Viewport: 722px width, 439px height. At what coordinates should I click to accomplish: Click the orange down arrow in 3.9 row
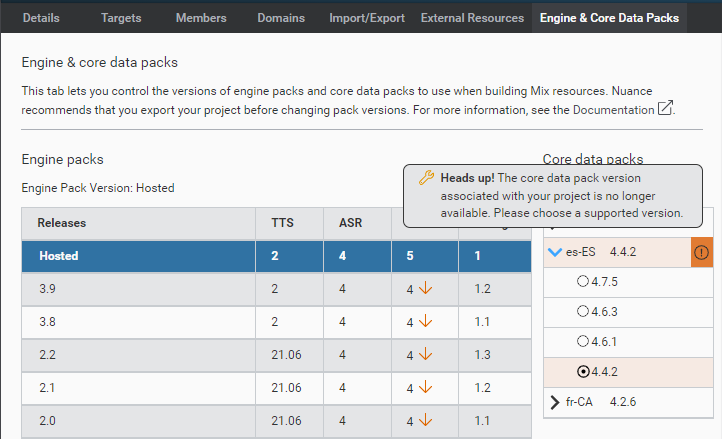click(425, 289)
